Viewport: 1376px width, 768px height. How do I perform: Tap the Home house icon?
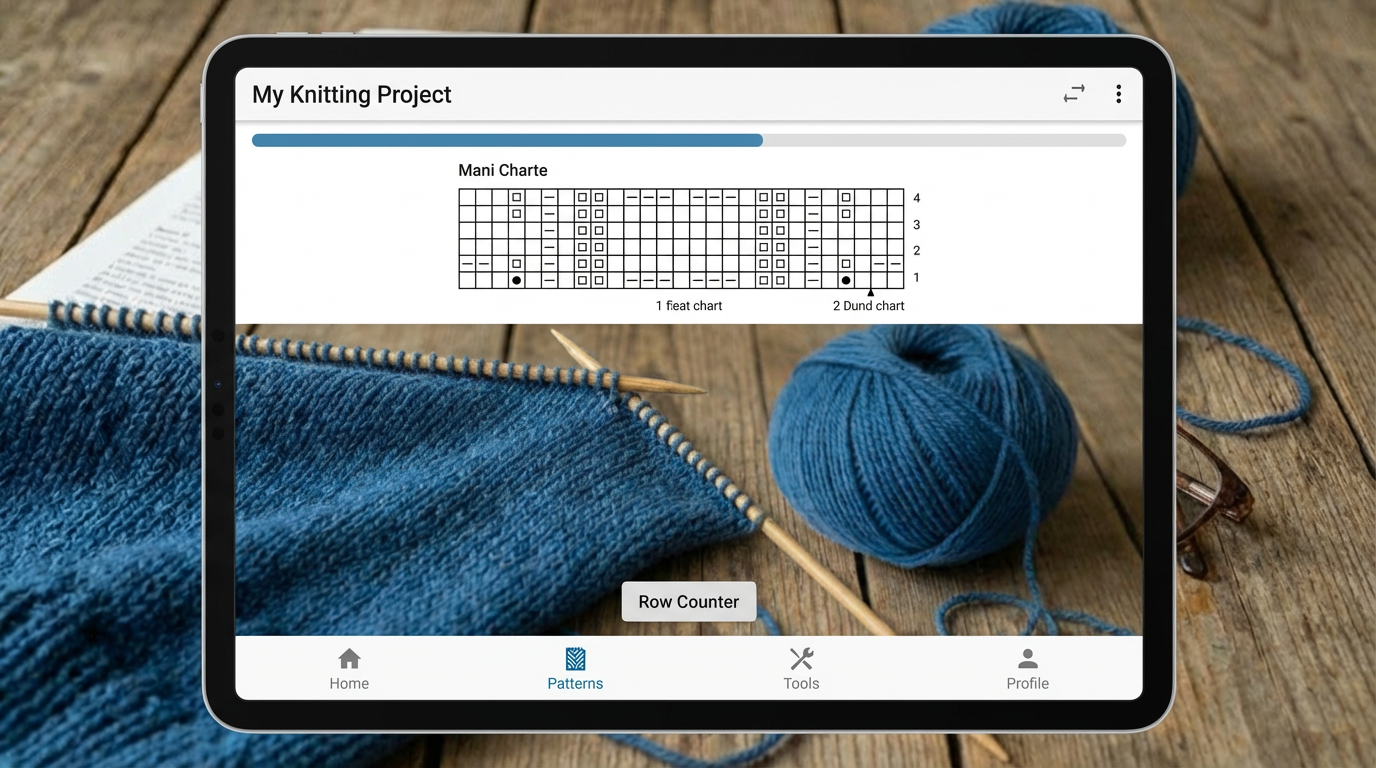click(x=349, y=659)
